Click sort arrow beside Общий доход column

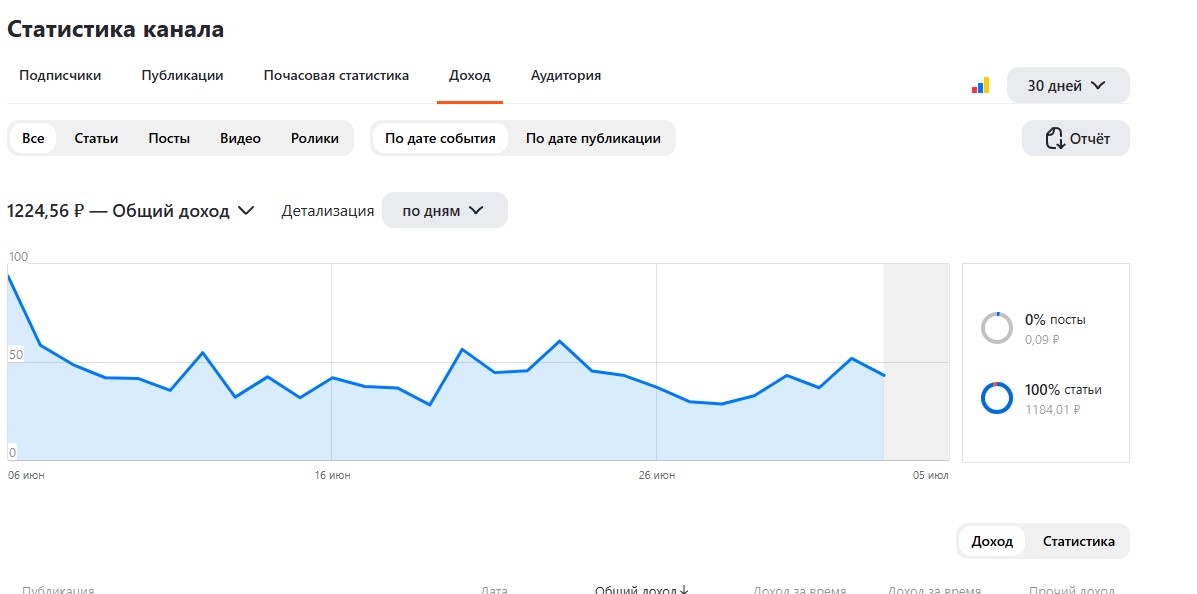pos(683,589)
